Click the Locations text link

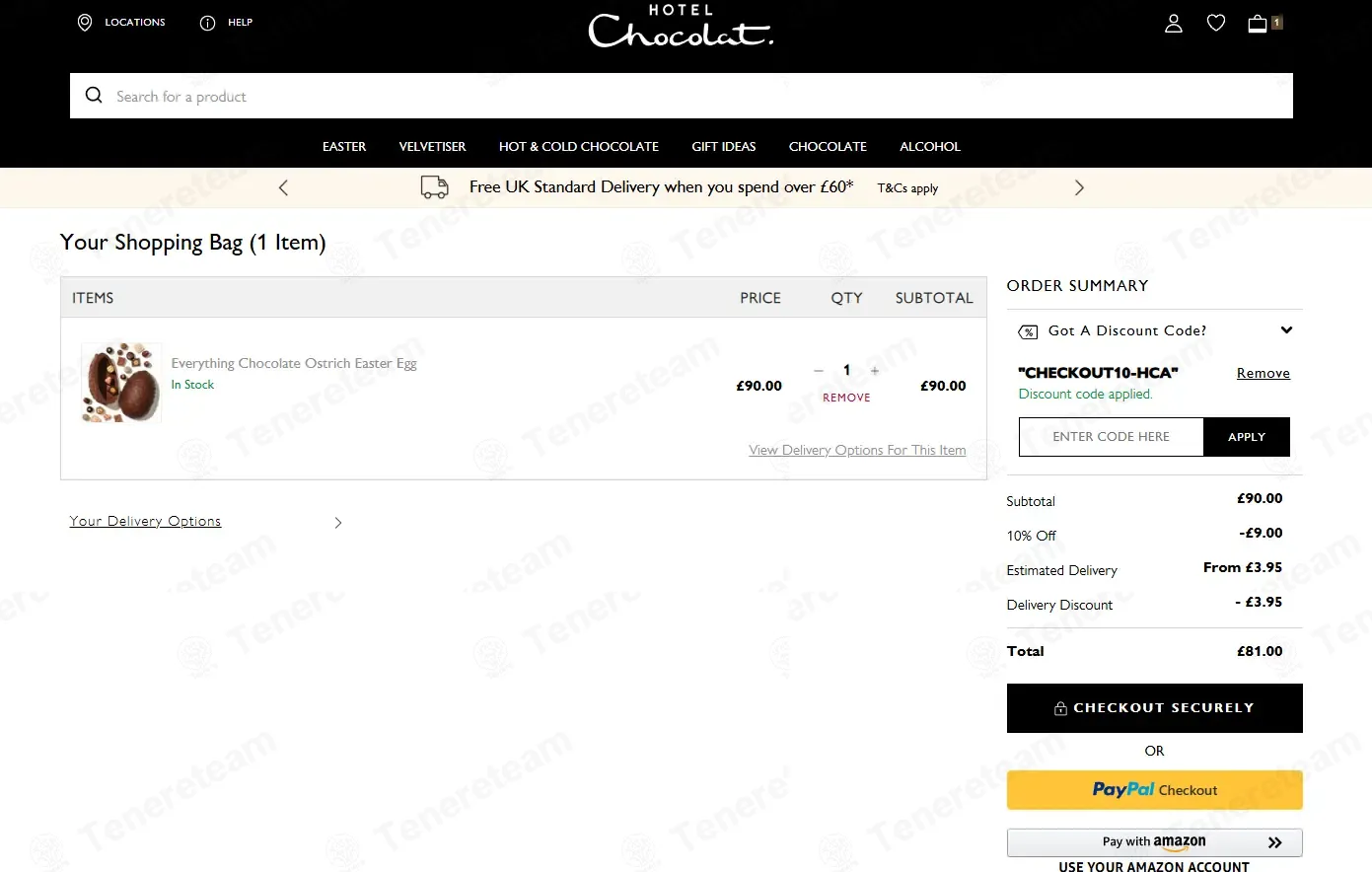pos(135,23)
